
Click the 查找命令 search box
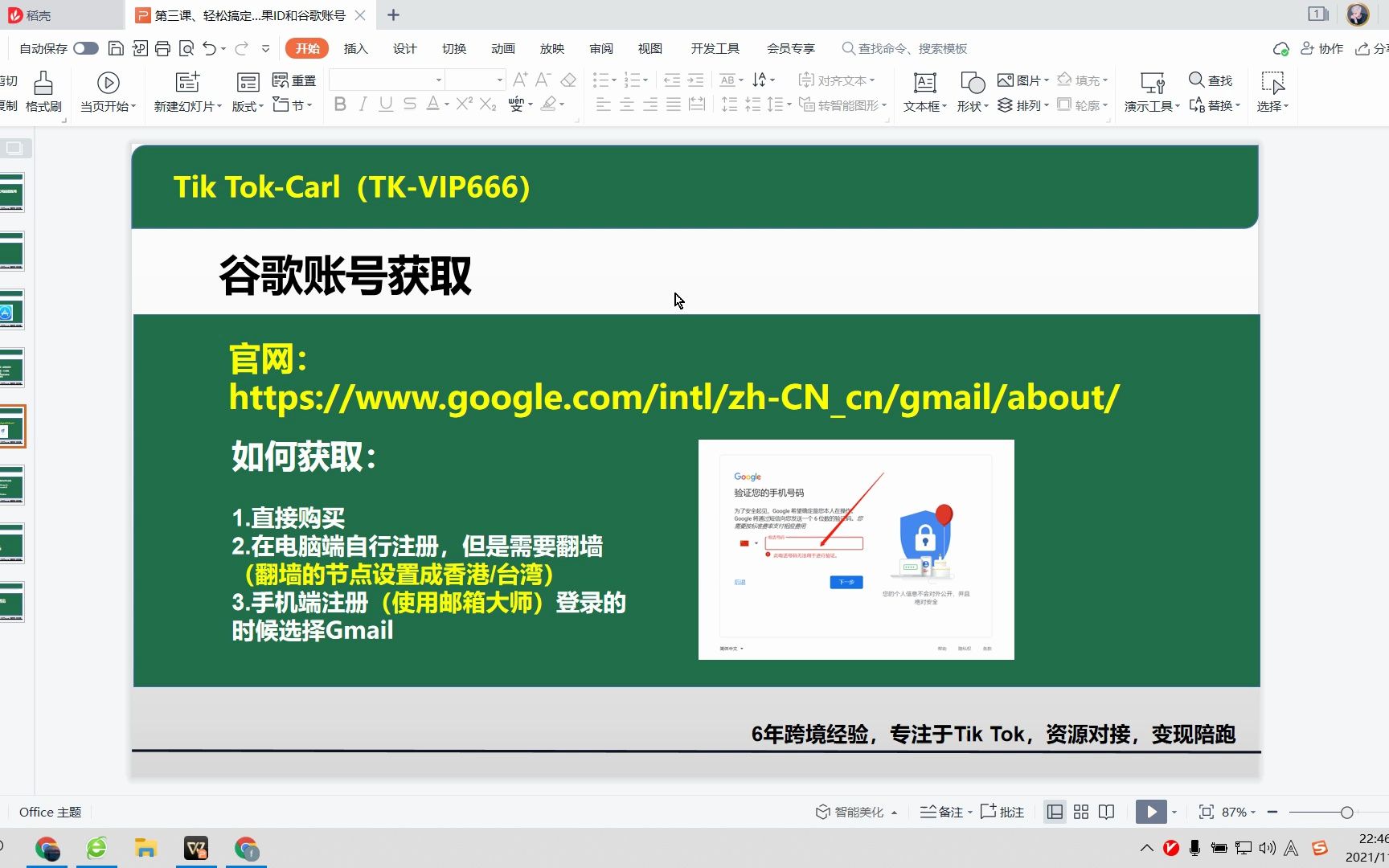click(x=904, y=48)
